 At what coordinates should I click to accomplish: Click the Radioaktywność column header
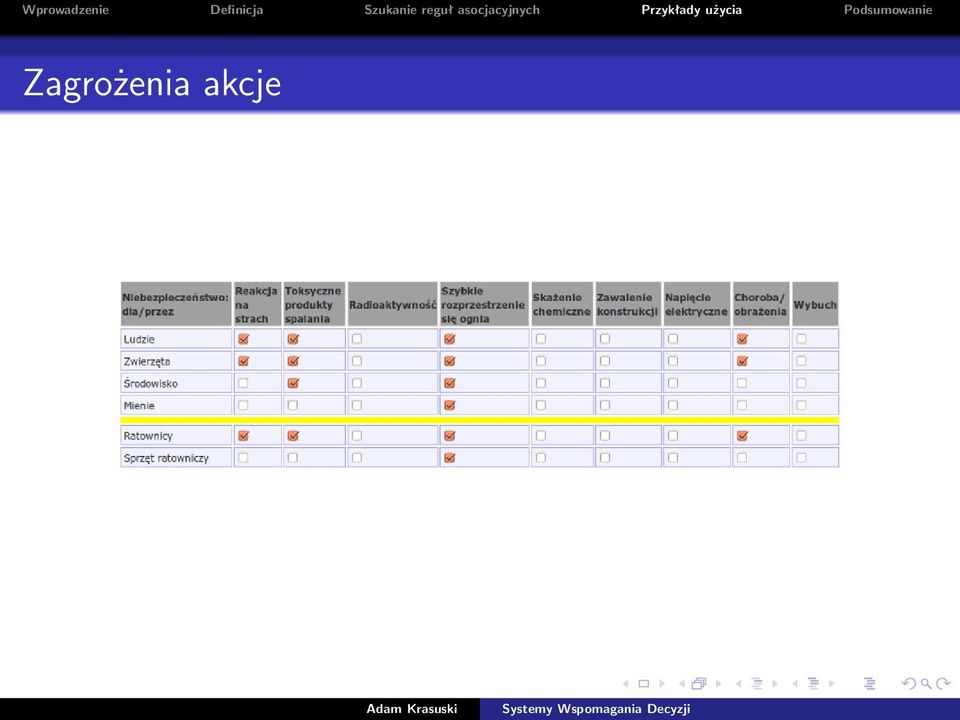click(392, 304)
